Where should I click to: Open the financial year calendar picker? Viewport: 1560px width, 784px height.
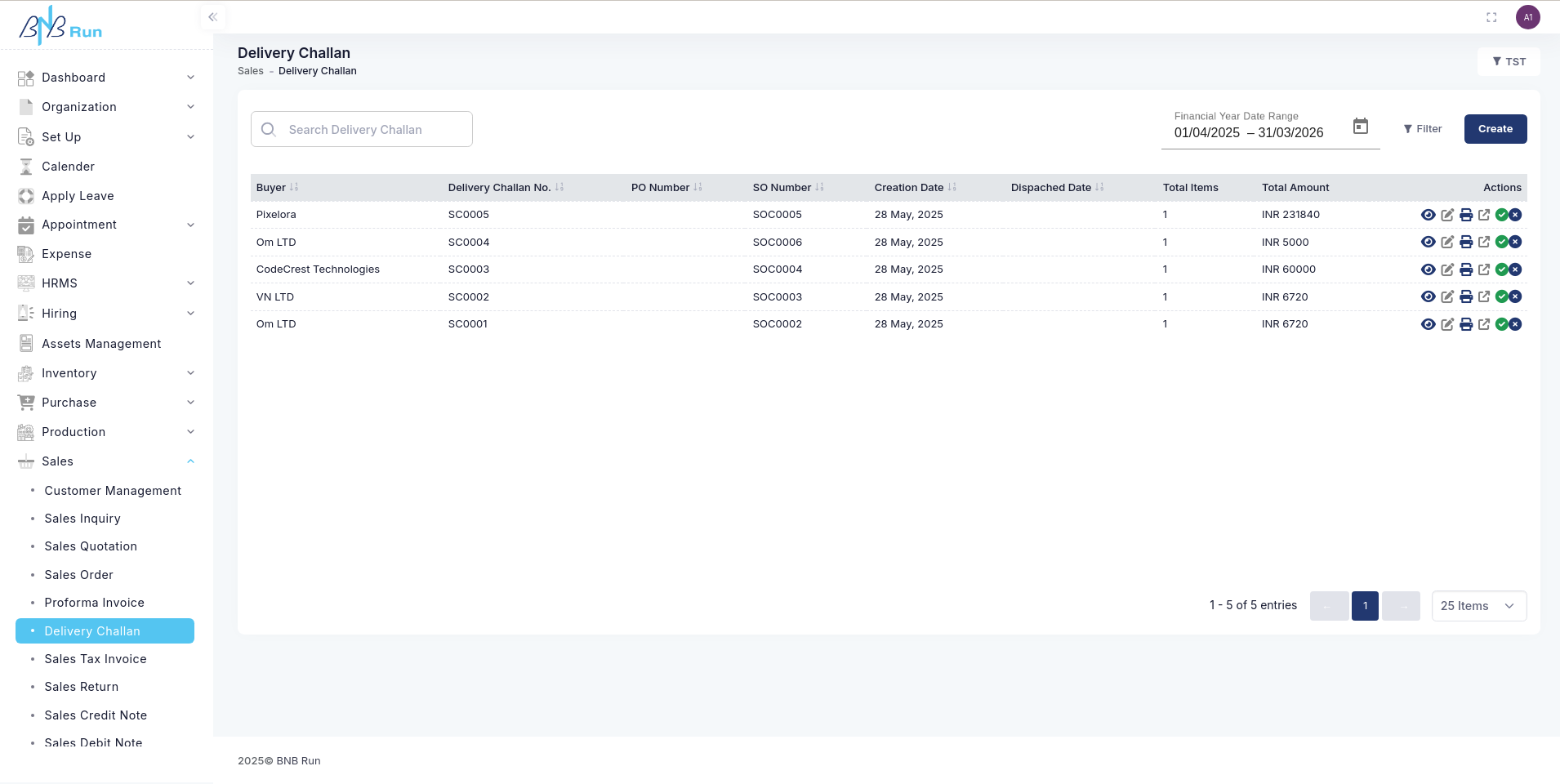(1360, 127)
